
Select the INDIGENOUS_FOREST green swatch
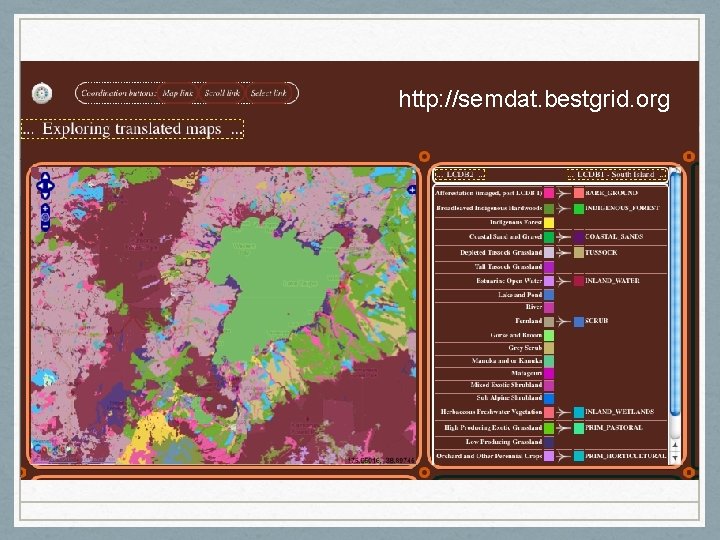[x=579, y=209]
